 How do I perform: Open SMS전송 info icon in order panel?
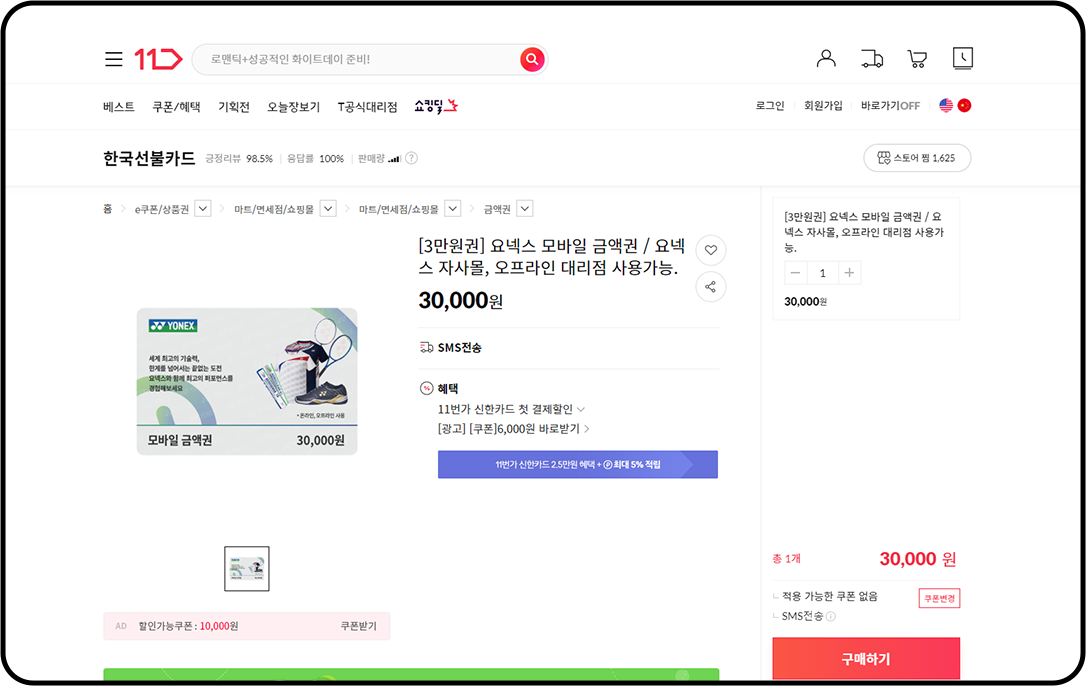click(830, 616)
